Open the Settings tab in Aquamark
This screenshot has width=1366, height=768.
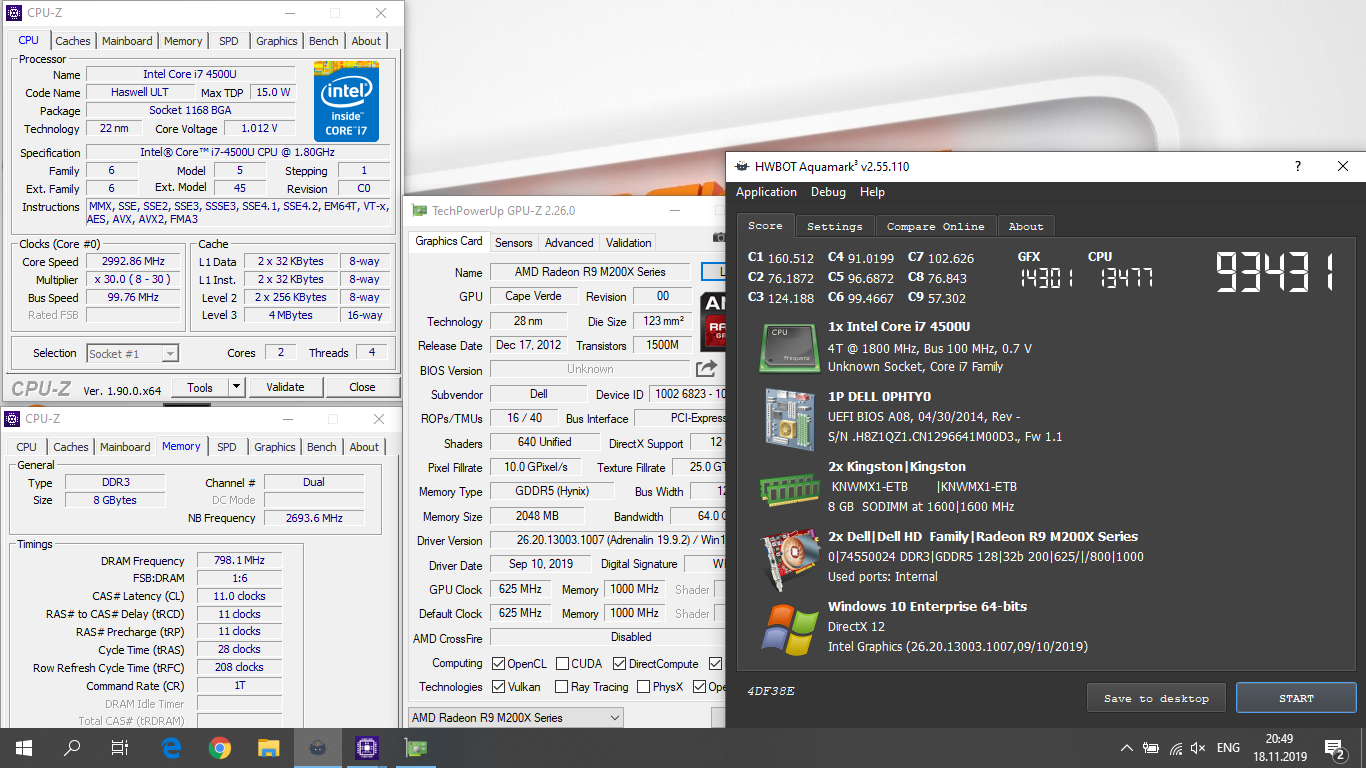pyautogui.click(x=834, y=226)
